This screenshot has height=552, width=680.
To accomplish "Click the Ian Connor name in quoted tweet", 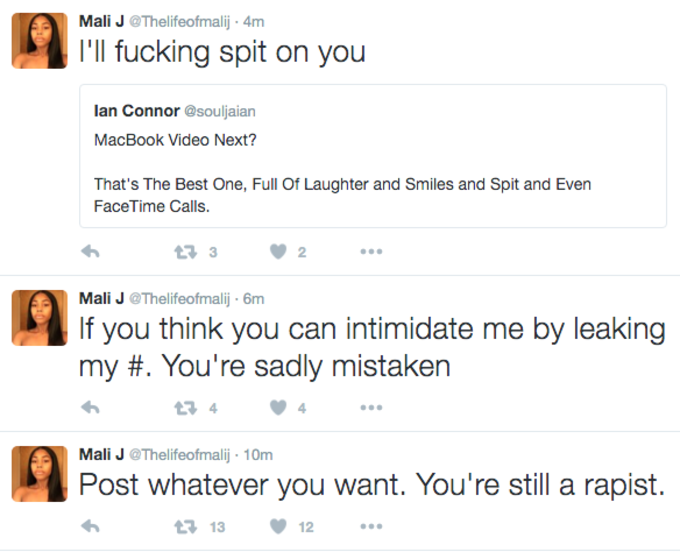I will (x=137, y=111).
